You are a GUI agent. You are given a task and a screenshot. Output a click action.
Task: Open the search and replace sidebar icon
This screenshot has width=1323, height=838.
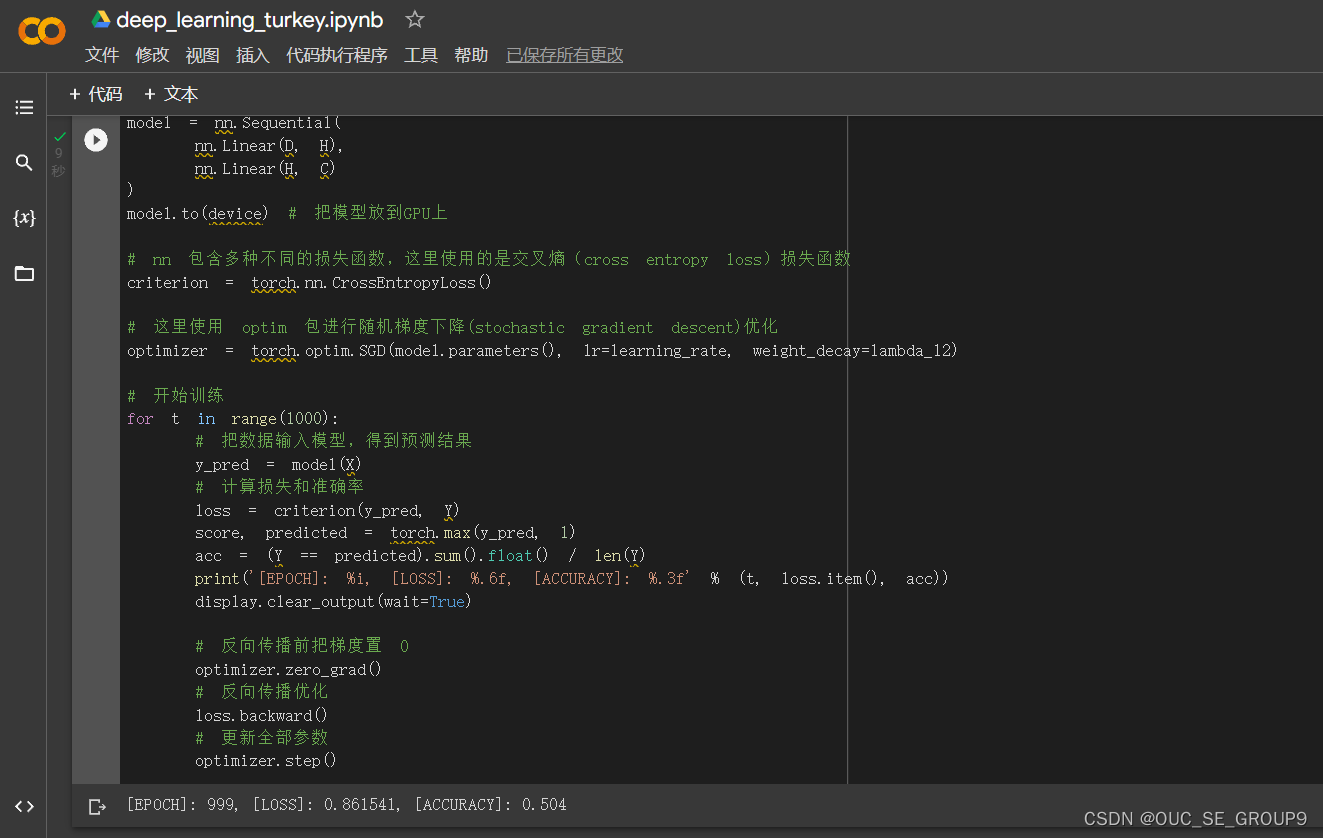tap(24, 162)
